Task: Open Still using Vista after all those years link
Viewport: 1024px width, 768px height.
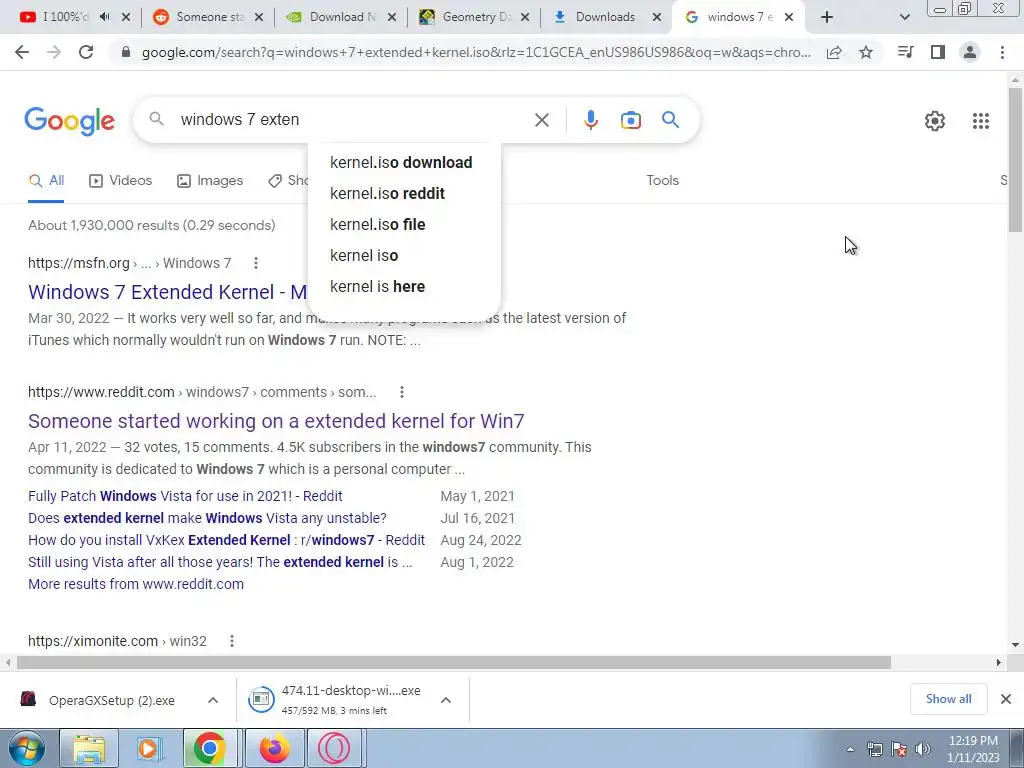Action: click(220, 562)
